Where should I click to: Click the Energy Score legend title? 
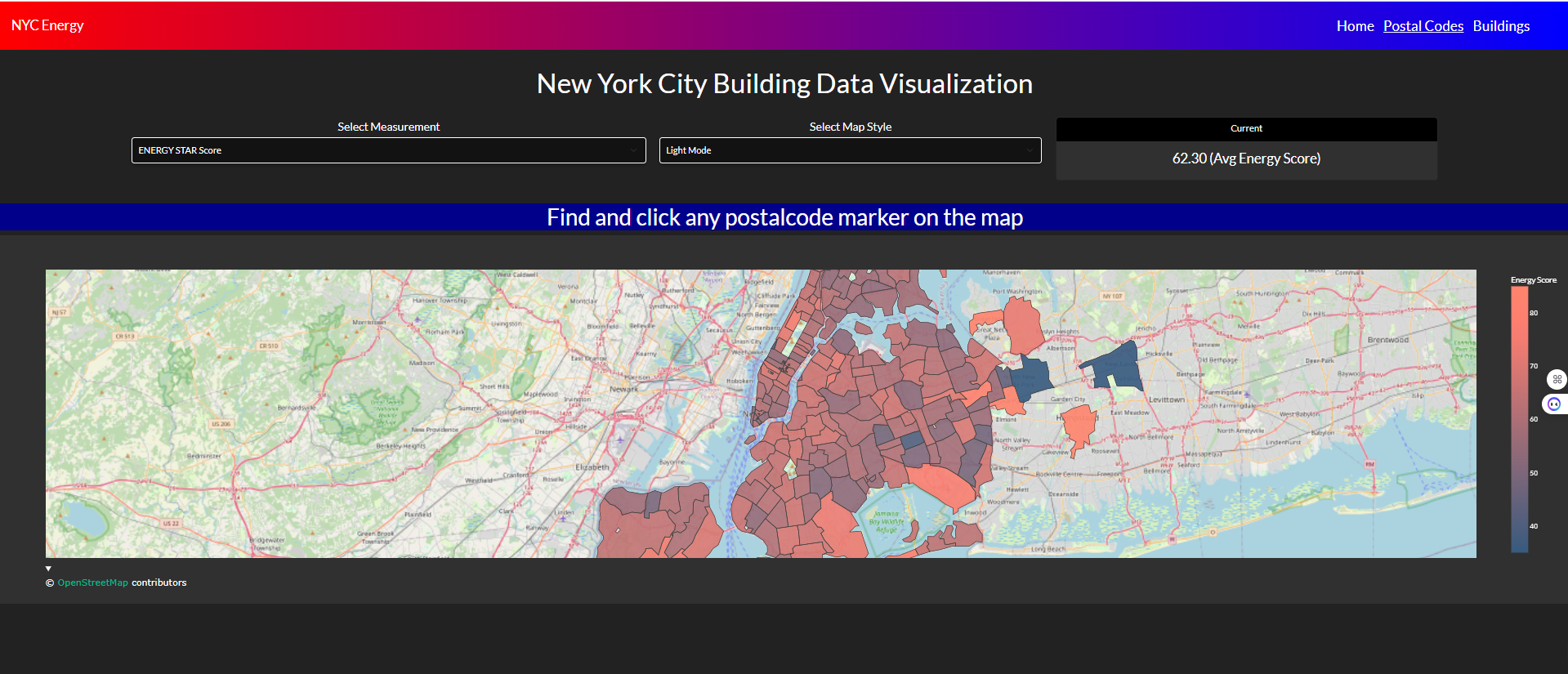(1533, 280)
